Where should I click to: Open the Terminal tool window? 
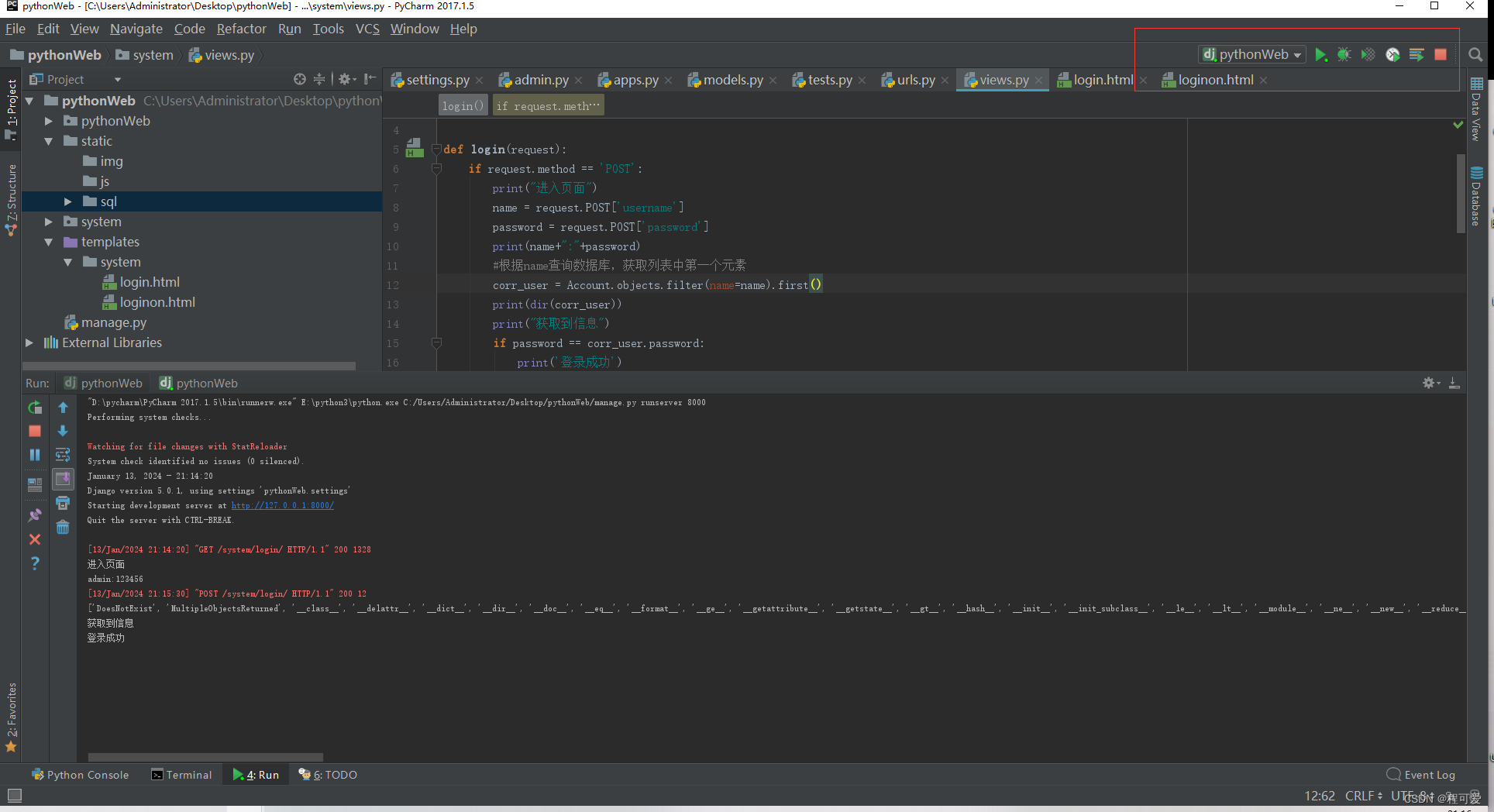click(x=183, y=774)
